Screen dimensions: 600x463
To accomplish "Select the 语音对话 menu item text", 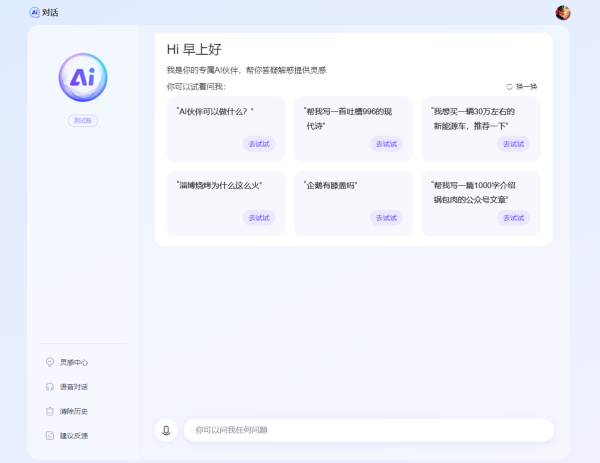I will (74, 387).
